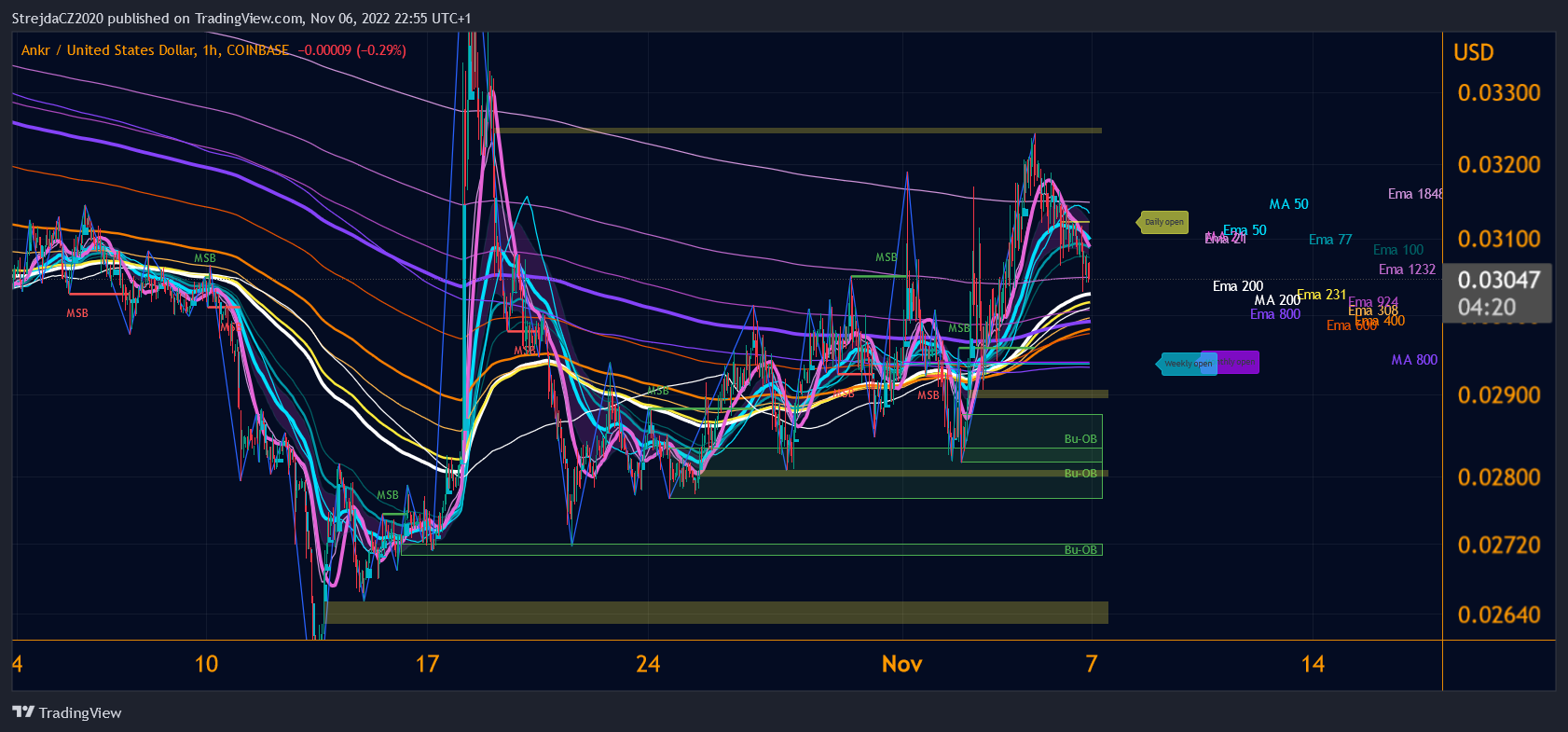
Task: Open the USD currency selector on the price axis
Action: coord(1474,52)
